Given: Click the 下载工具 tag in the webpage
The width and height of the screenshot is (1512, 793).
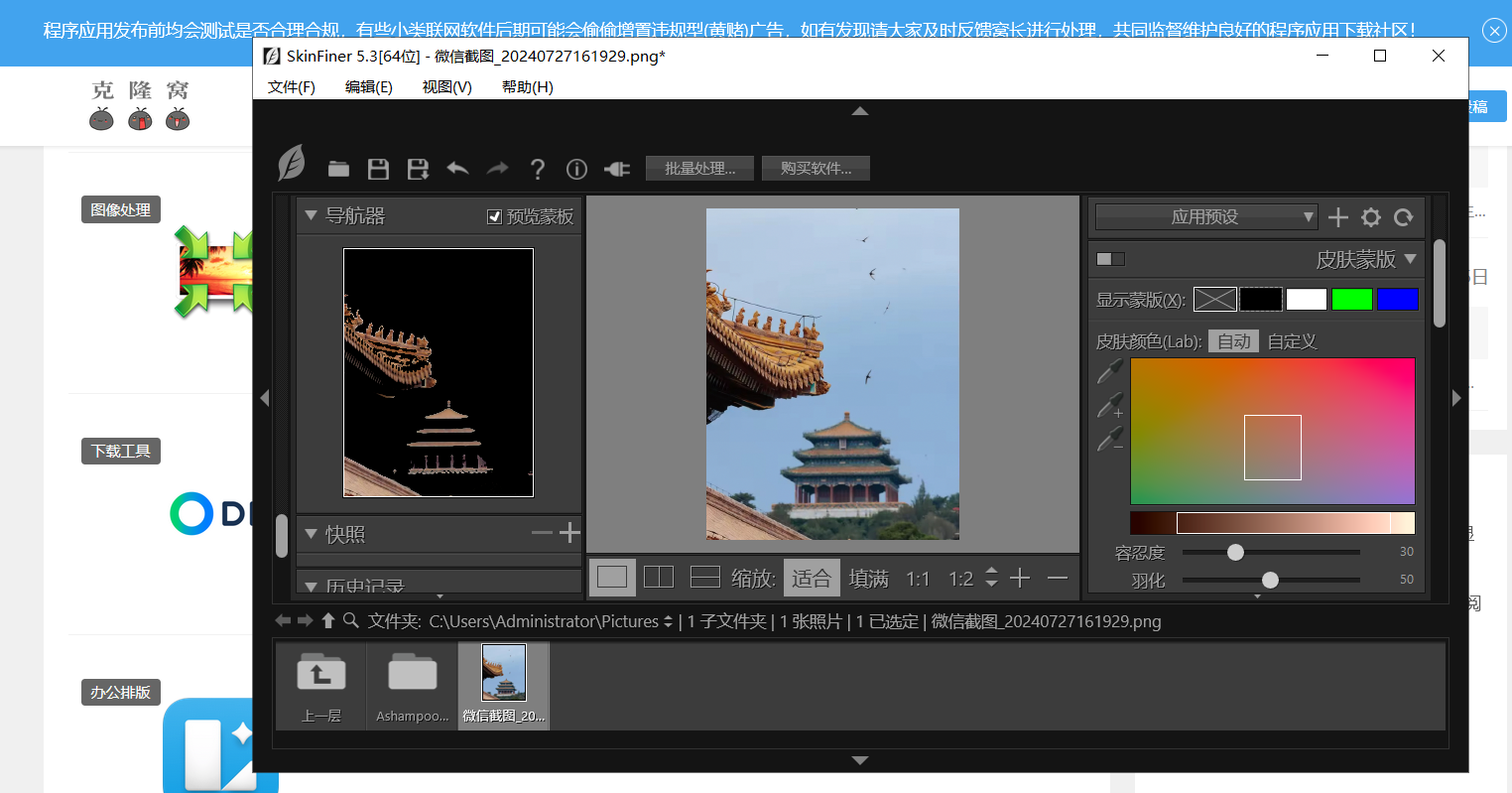Looking at the screenshot, I should coord(121,451).
